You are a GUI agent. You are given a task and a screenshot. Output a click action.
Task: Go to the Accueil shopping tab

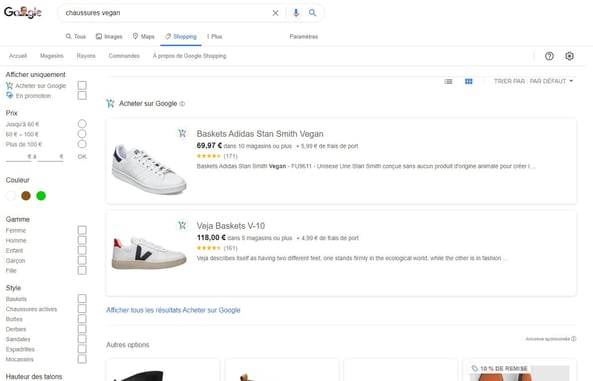click(x=18, y=56)
